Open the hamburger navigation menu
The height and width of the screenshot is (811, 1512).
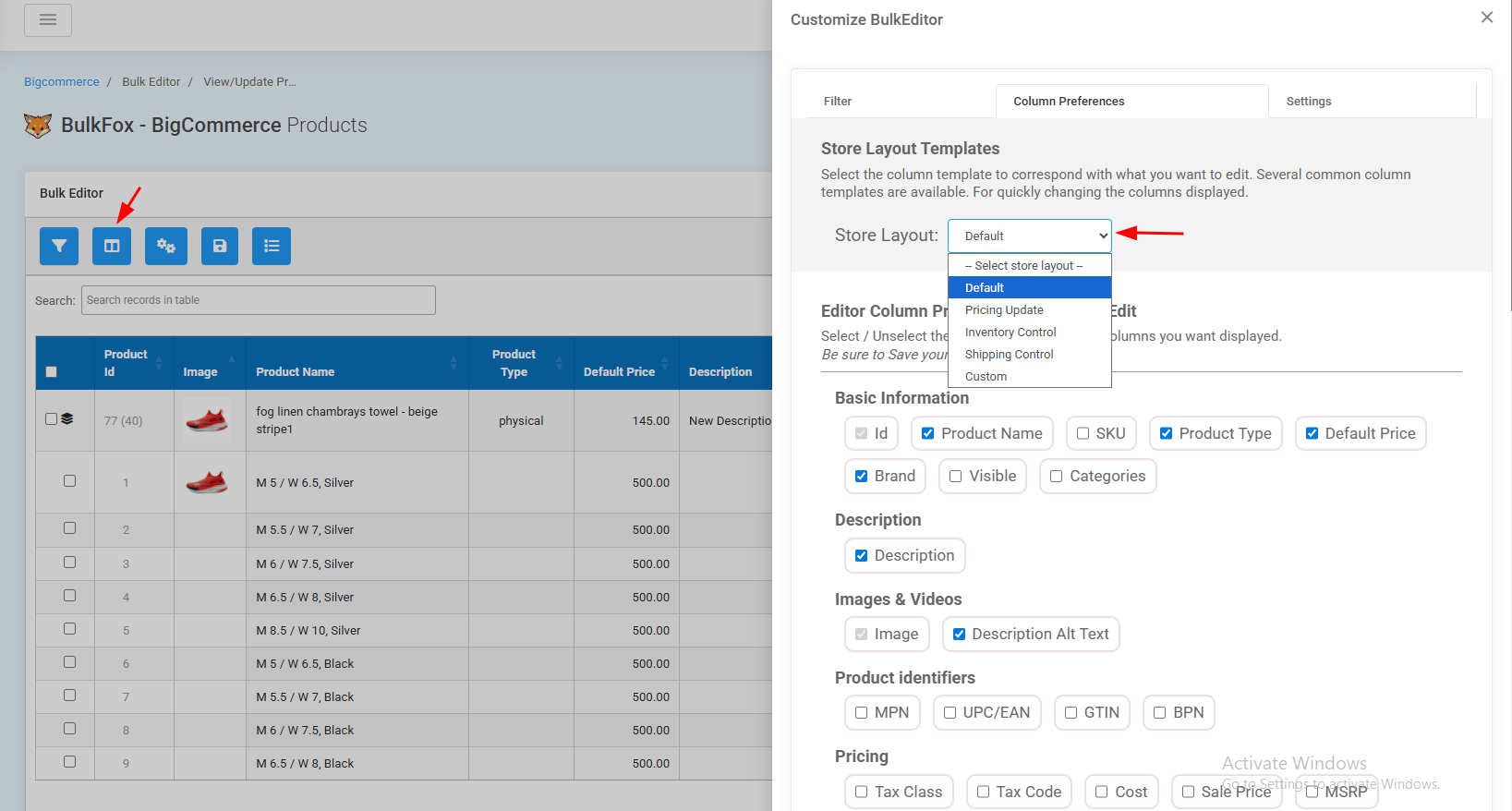pos(48,19)
